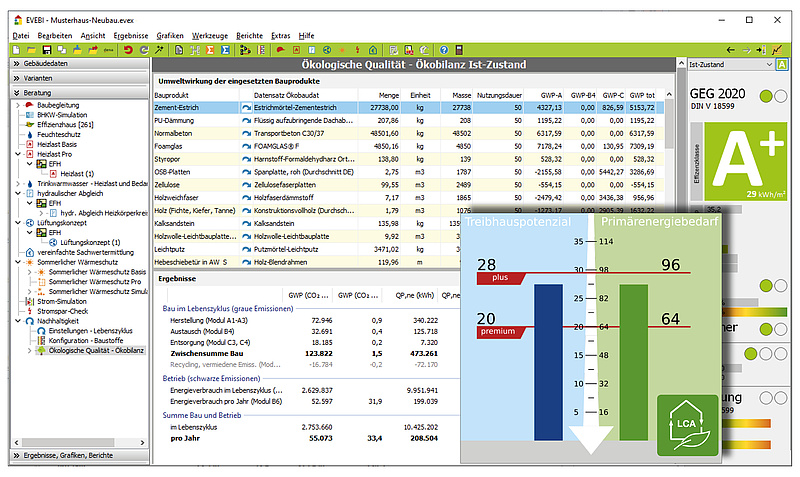Click the red undo arrow icon
Viewport: 800px width, 477px height.
pos(128,50)
